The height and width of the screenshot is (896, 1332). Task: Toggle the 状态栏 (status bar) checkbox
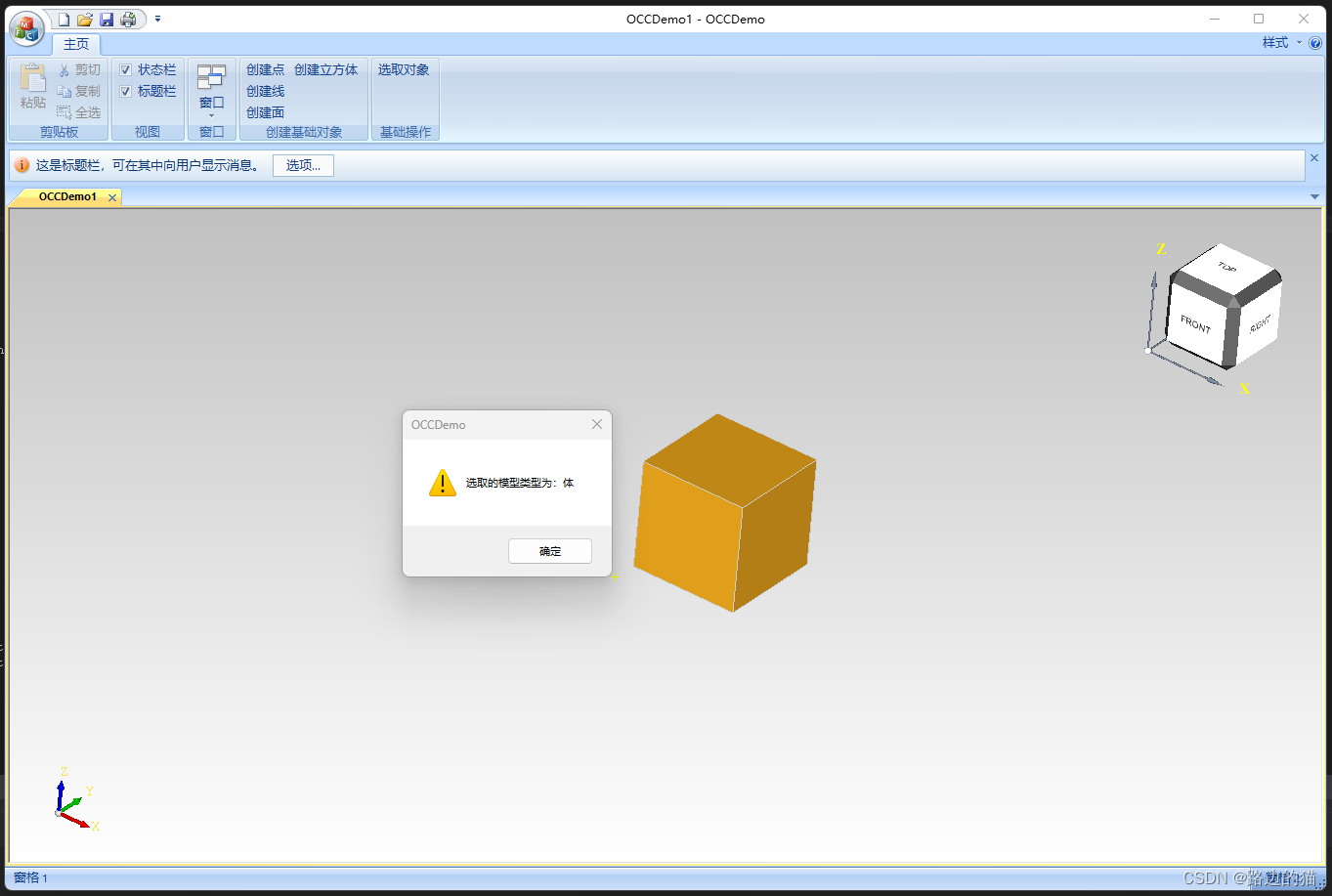coord(125,69)
